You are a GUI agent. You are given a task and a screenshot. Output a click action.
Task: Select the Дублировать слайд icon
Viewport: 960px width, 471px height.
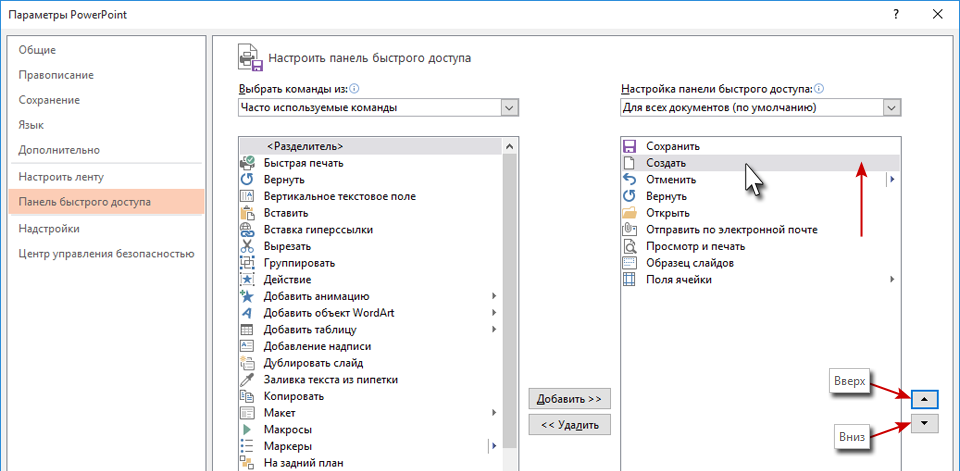pos(247,363)
